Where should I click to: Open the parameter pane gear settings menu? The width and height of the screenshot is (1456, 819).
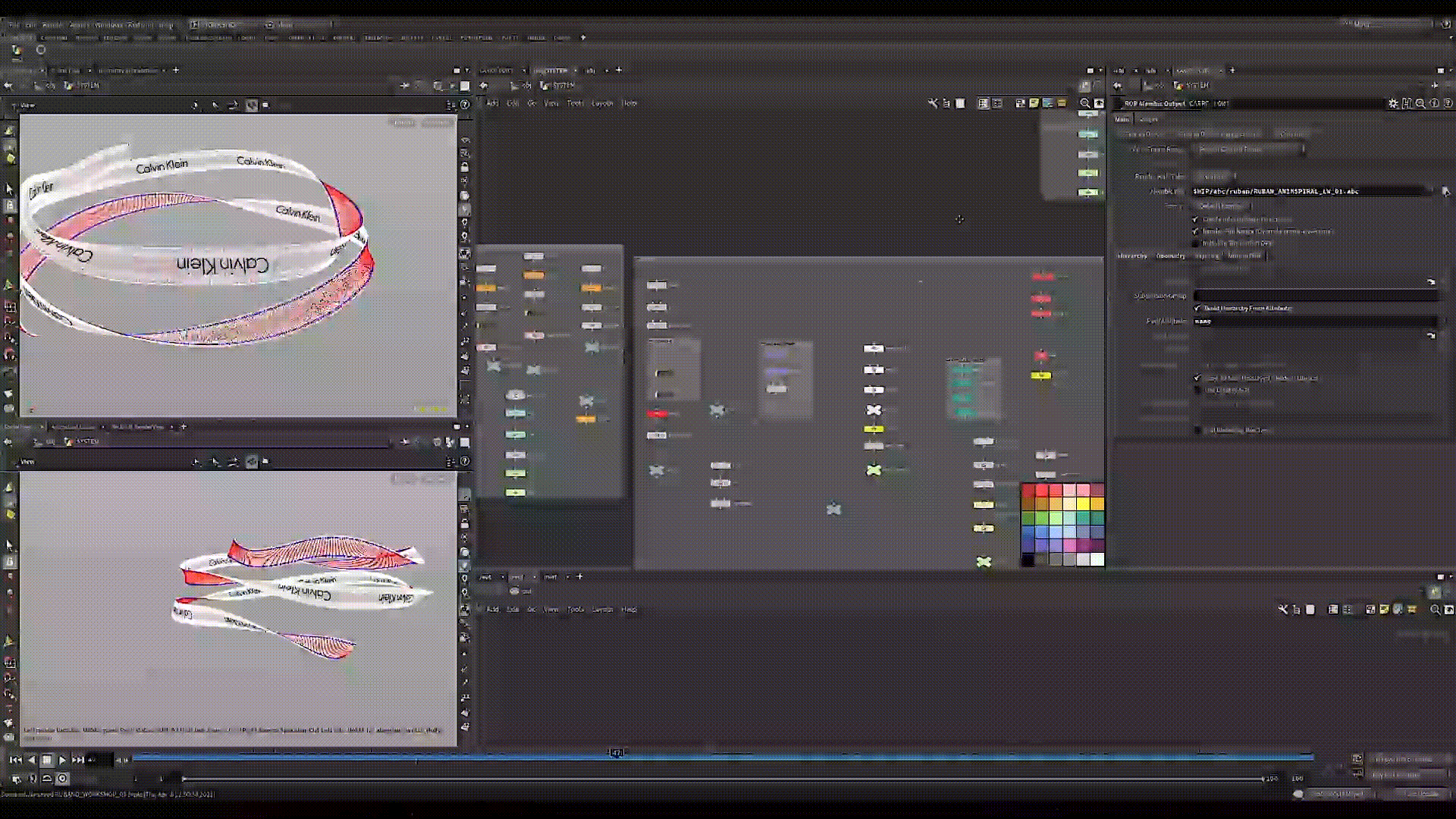click(1393, 103)
